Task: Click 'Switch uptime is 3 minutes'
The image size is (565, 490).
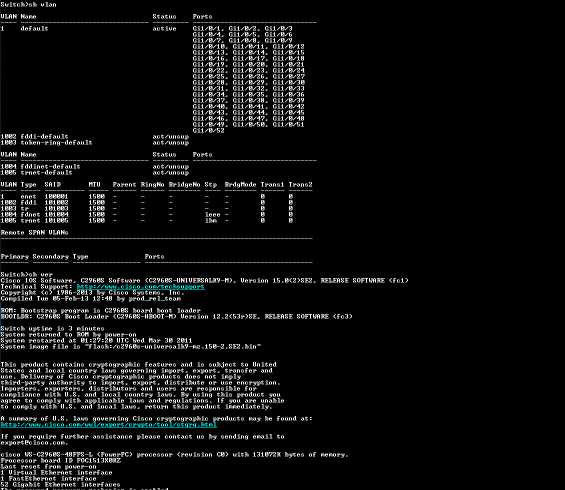Action: click(x=53, y=329)
